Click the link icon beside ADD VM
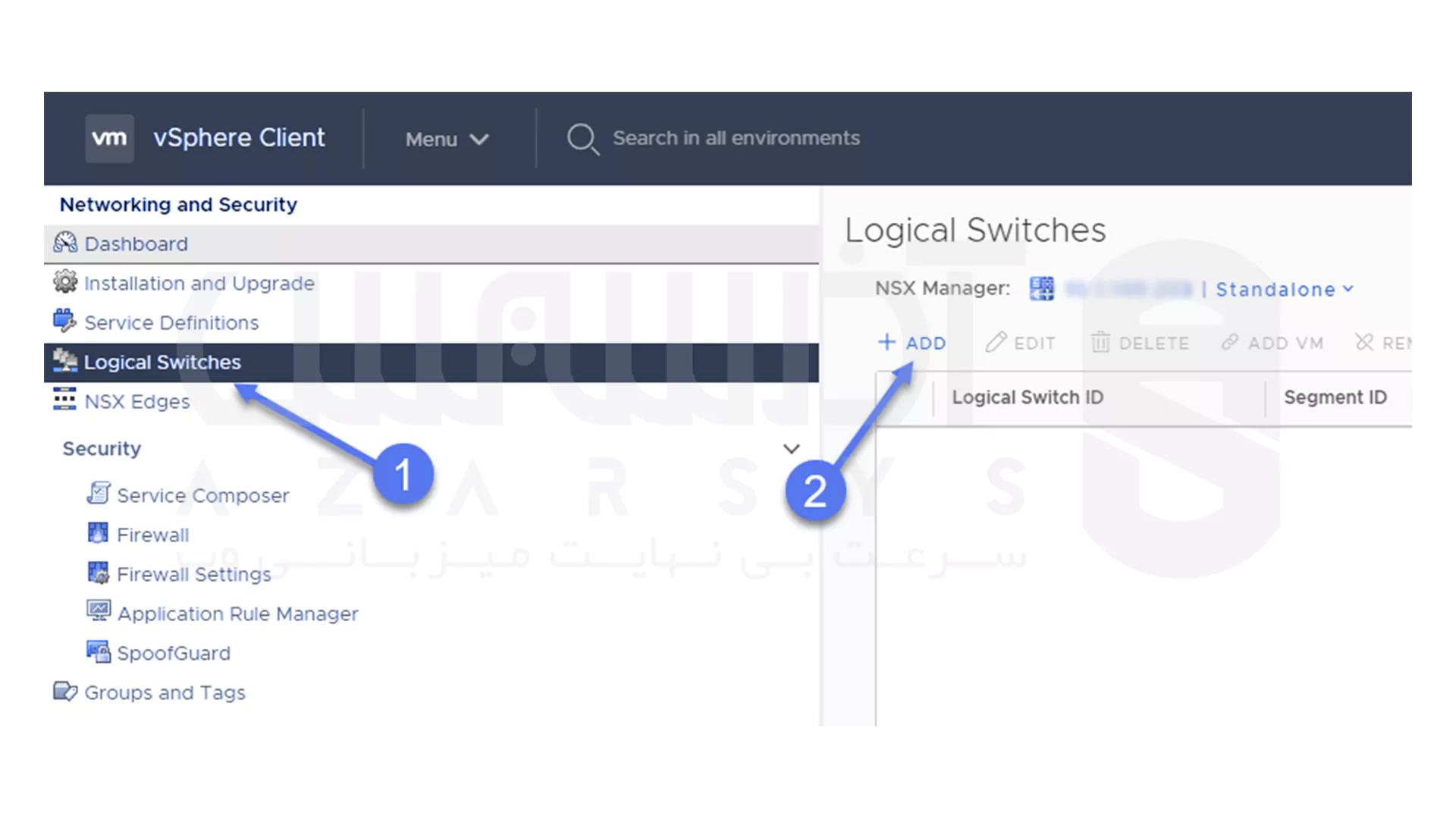The image size is (1456, 819). pyautogui.click(x=1230, y=343)
